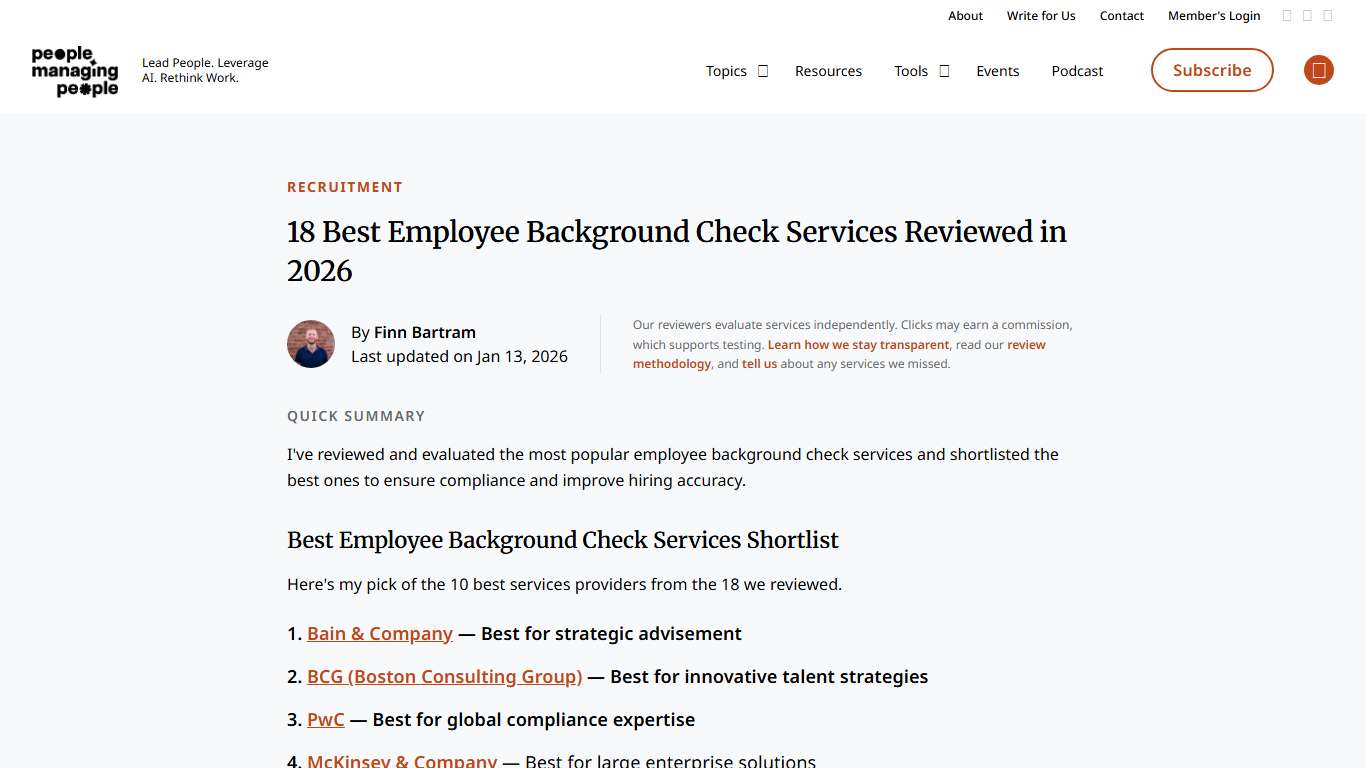This screenshot has height=768, width=1366.
Task: Open the Resources menu item
Action: pyautogui.click(x=828, y=71)
